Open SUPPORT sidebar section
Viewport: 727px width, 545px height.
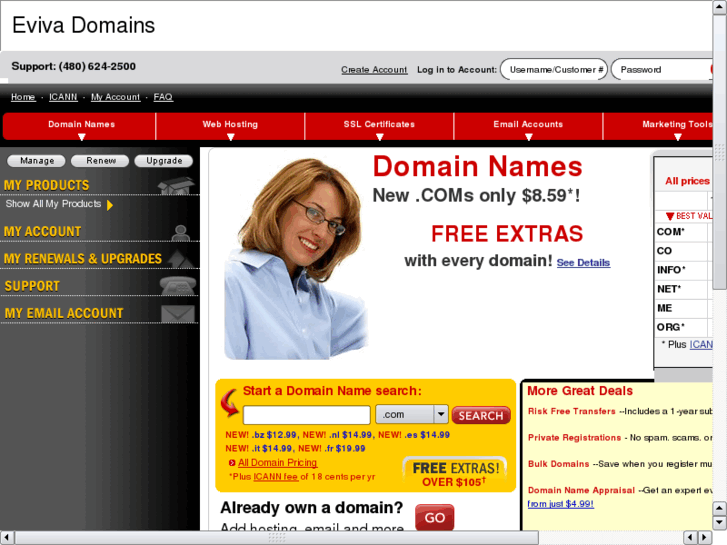(32, 286)
